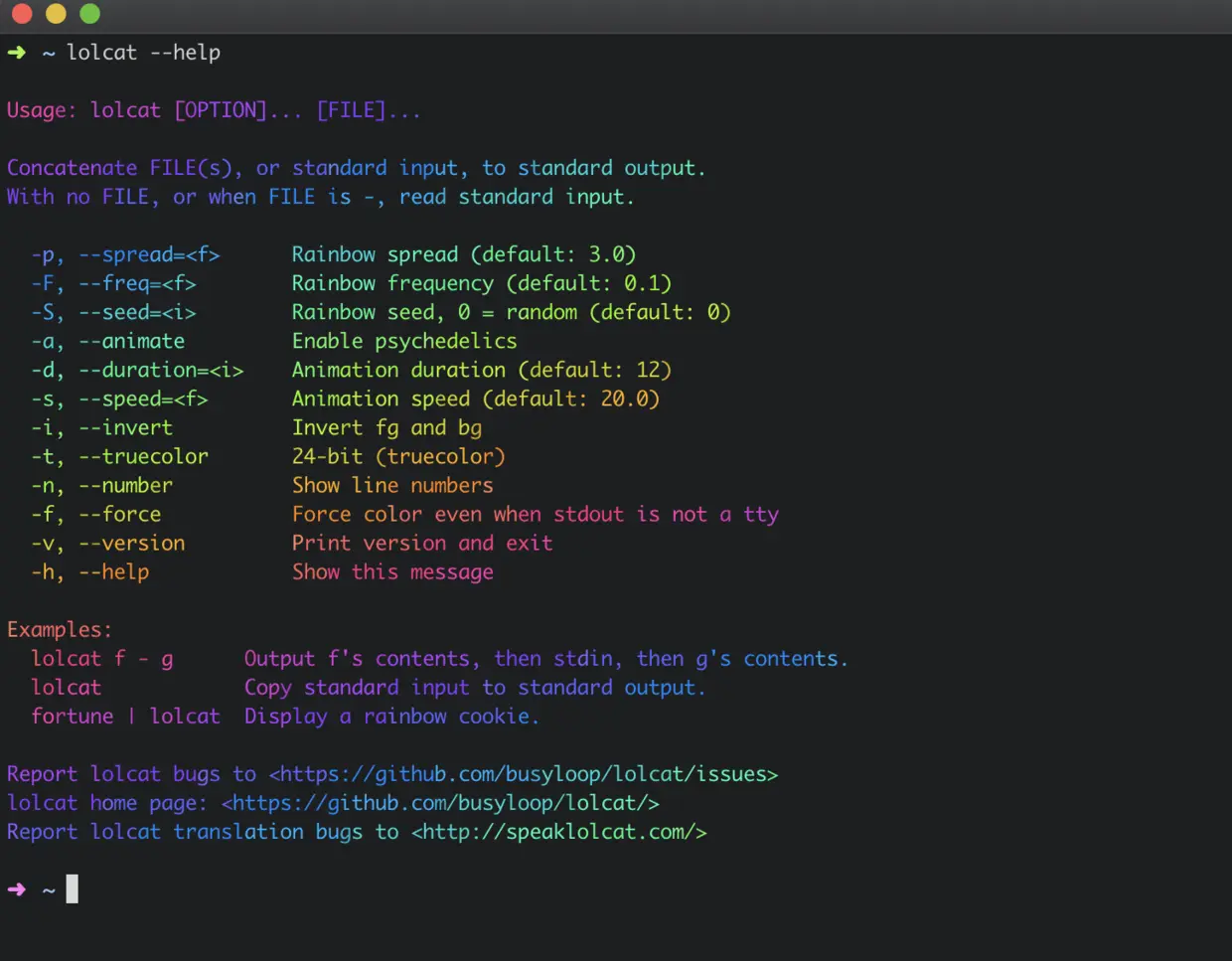The image size is (1232, 961).
Task: Click the 'With no FILE' description line
Action: click(320, 197)
